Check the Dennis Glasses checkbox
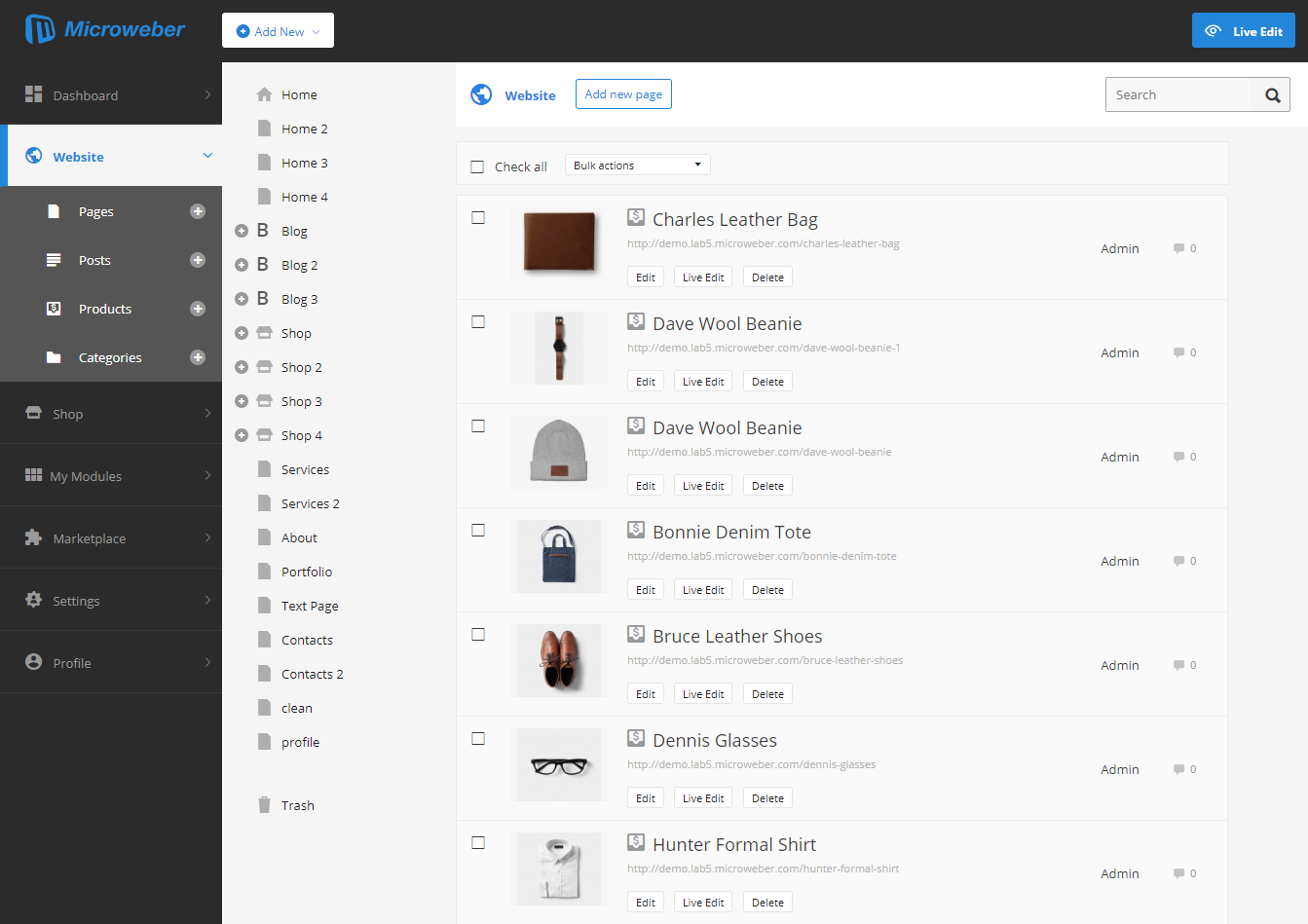This screenshot has height=924, width=1308. coord(478,738)
